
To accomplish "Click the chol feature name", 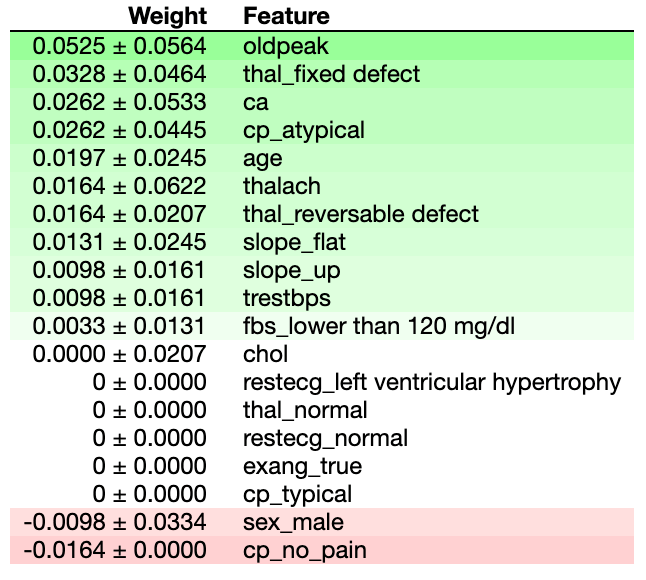I will coord(265,354).
